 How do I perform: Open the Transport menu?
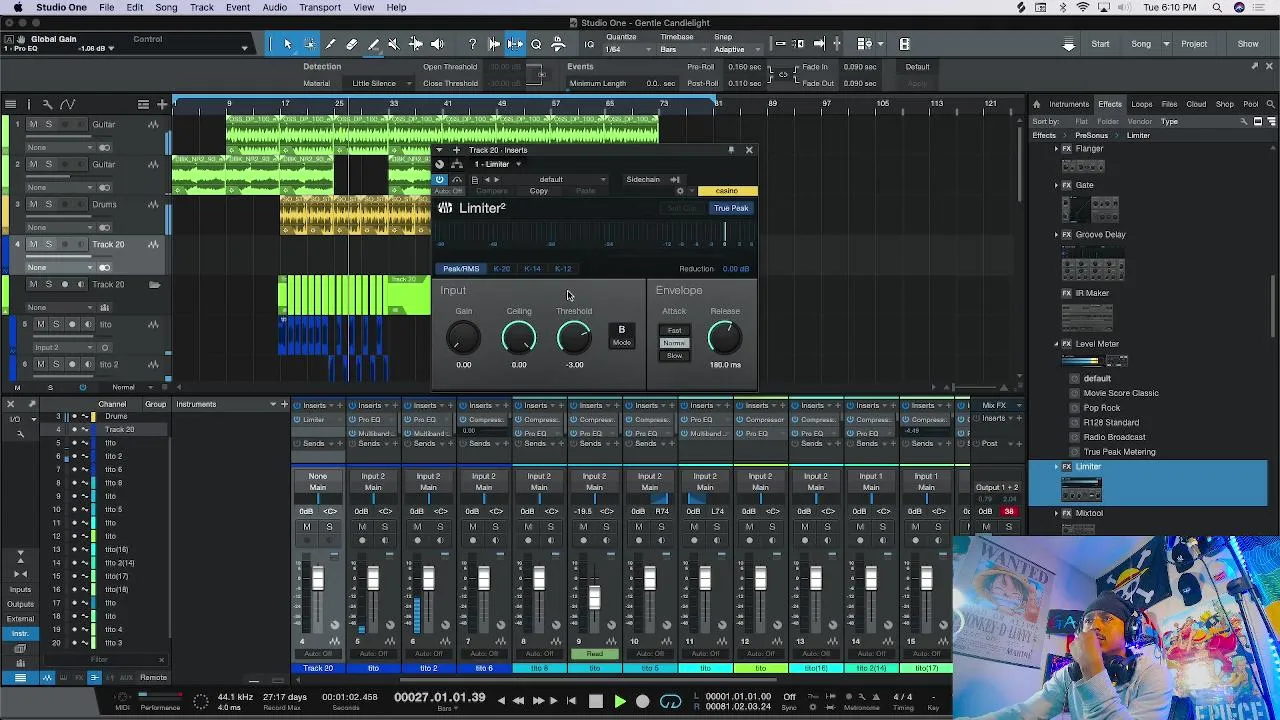coord(320,7)
